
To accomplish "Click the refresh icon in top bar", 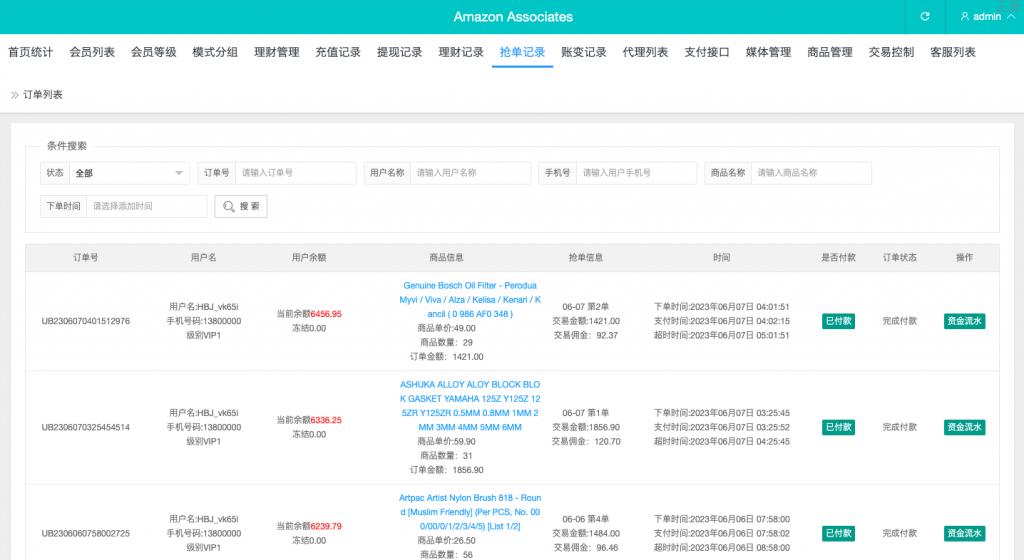I will [925, 17].
